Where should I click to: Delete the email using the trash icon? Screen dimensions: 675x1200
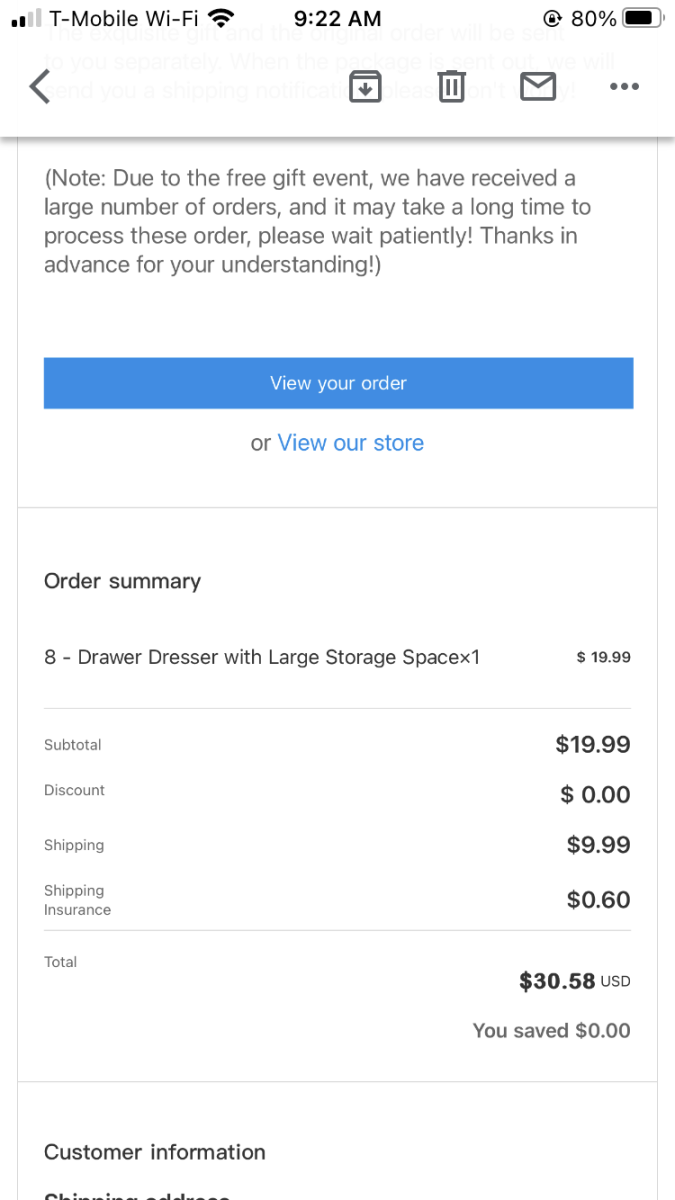[452, 87]
